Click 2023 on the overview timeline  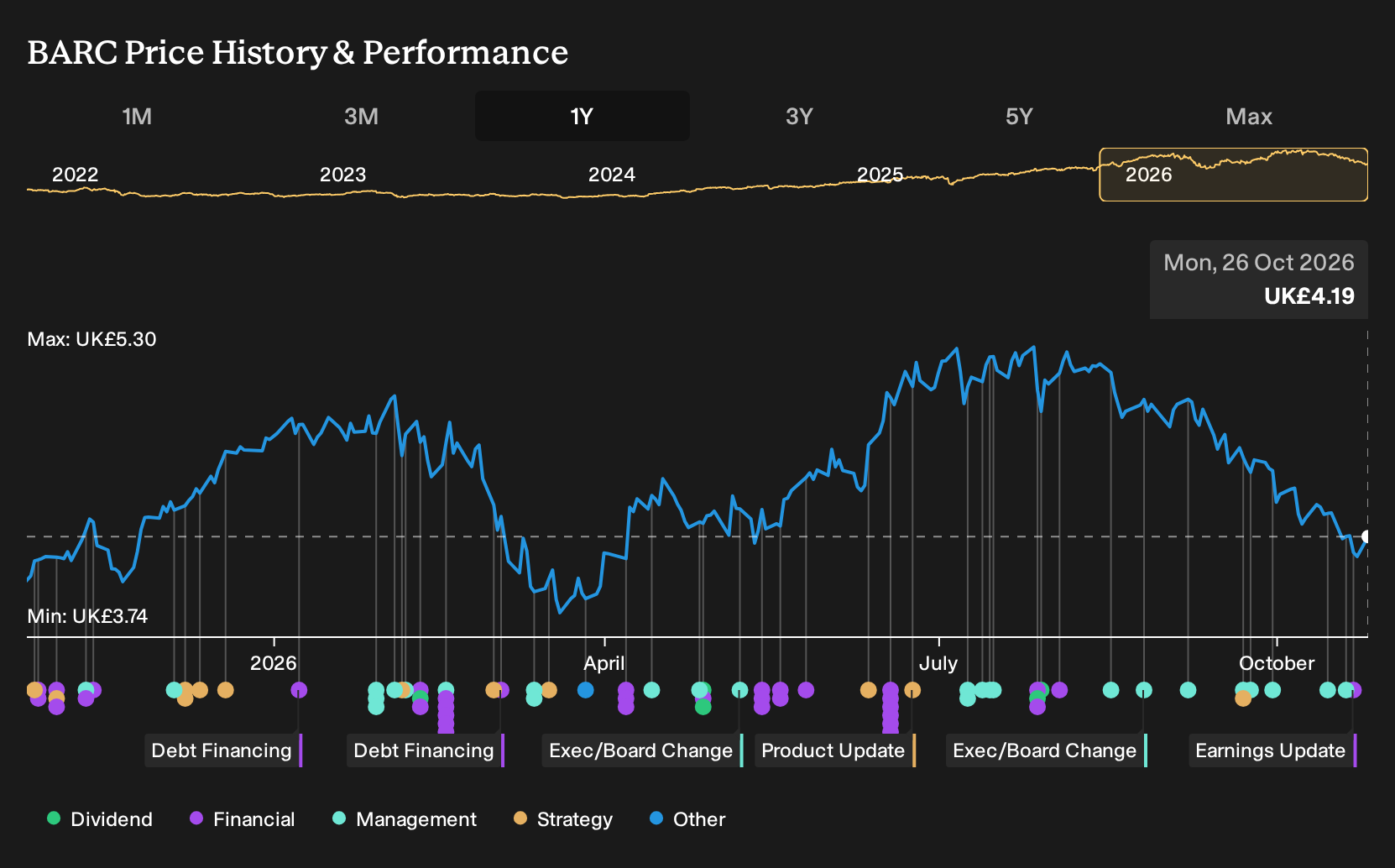(x=342, y=175)
